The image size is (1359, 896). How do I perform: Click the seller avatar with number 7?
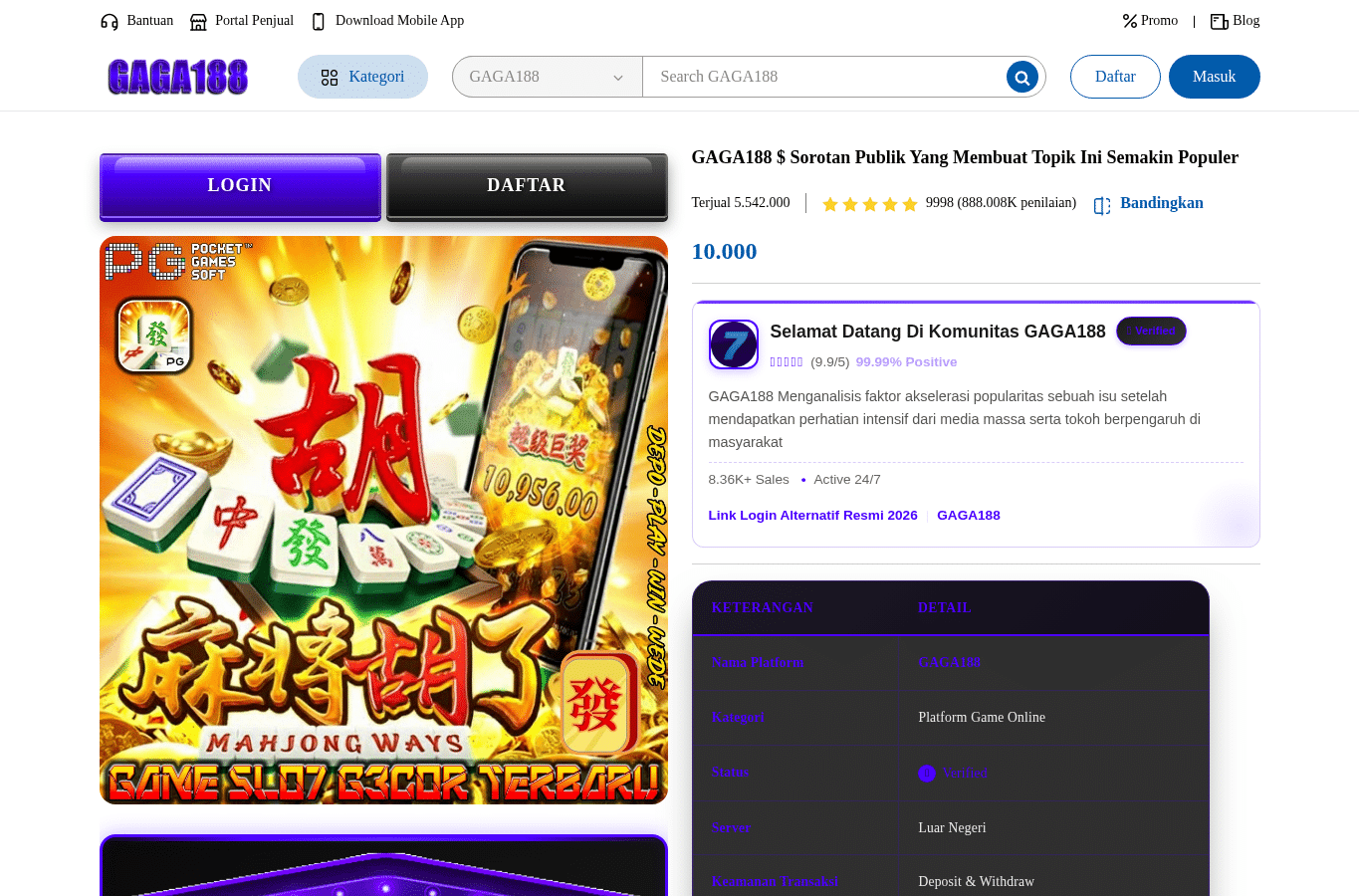tap(734, 344)
